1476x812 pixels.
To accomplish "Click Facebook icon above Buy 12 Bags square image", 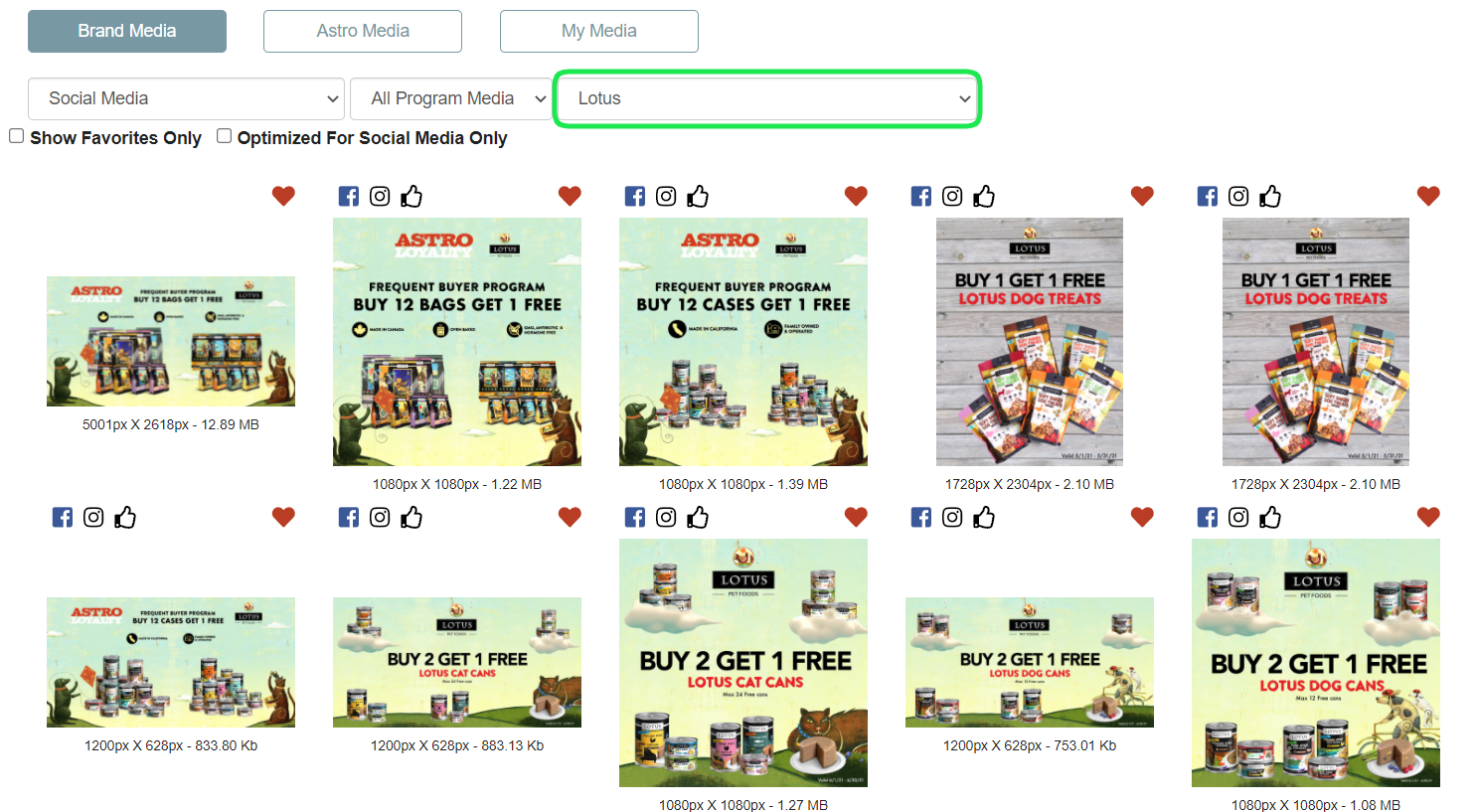I will [349, 196].
